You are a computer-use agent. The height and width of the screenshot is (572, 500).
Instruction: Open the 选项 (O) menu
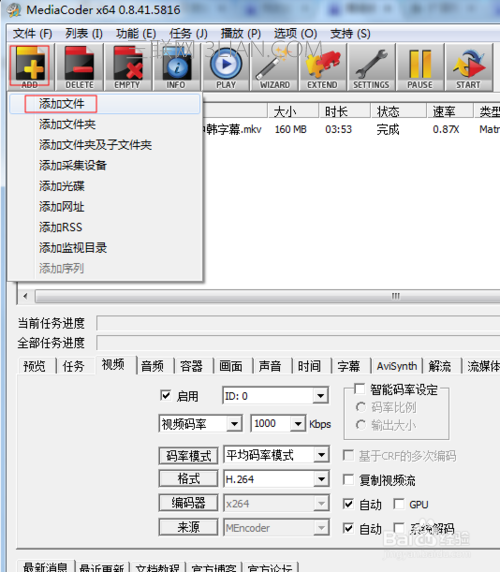coord(295,34)
